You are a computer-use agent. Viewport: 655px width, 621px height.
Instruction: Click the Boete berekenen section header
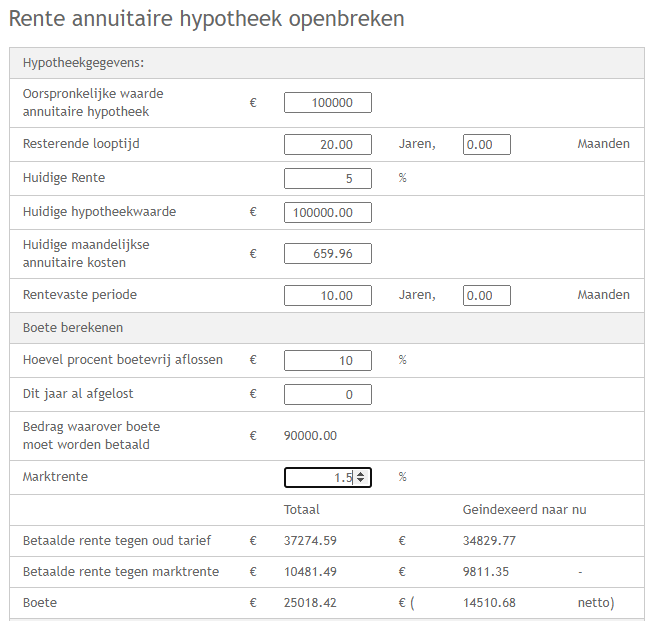(327, 328)
